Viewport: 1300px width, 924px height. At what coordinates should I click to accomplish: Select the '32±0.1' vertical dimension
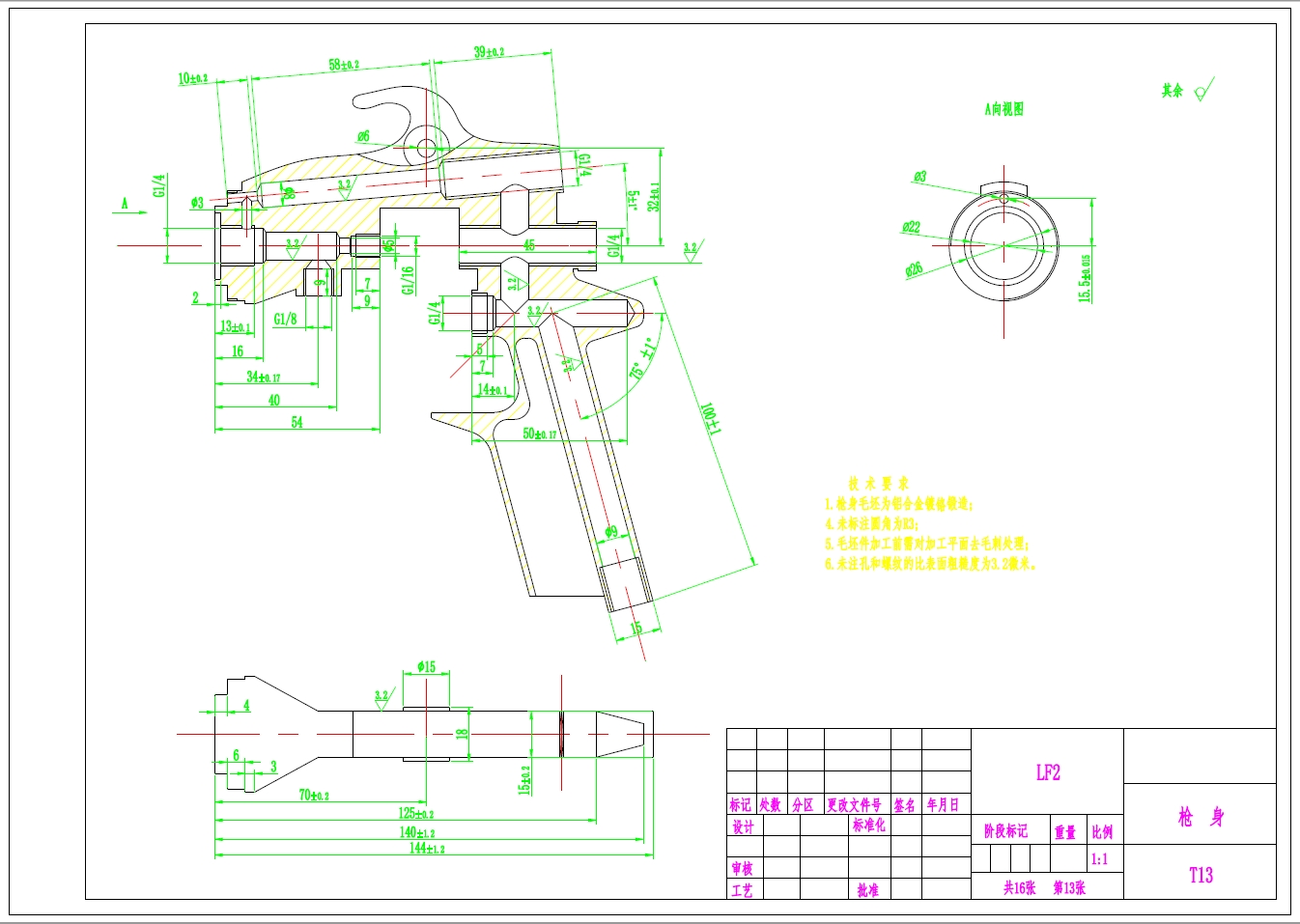click(654, 197)
